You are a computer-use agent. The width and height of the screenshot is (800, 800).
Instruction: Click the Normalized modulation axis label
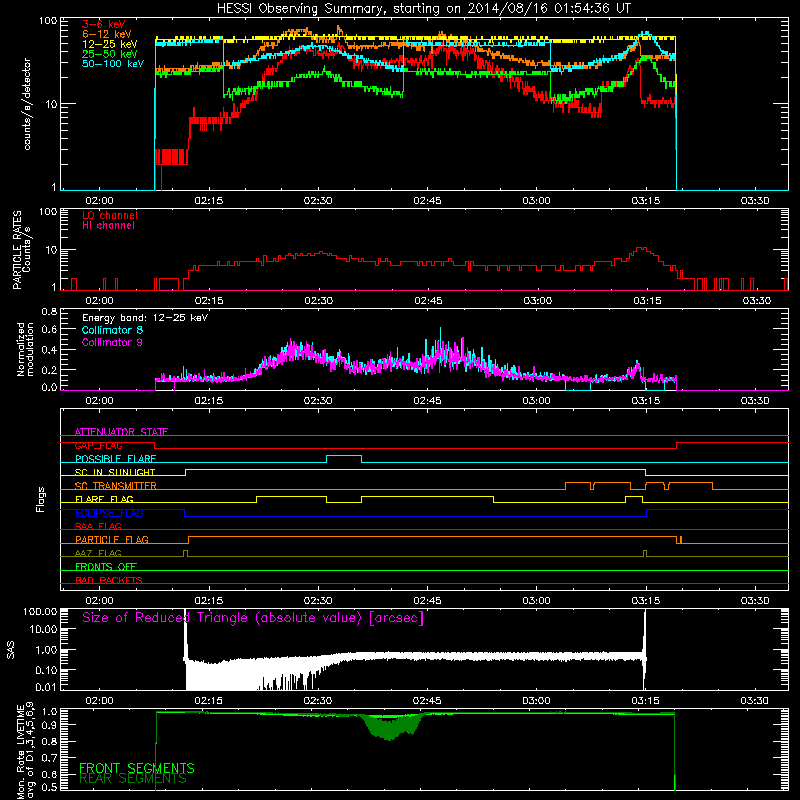[25, 349]
